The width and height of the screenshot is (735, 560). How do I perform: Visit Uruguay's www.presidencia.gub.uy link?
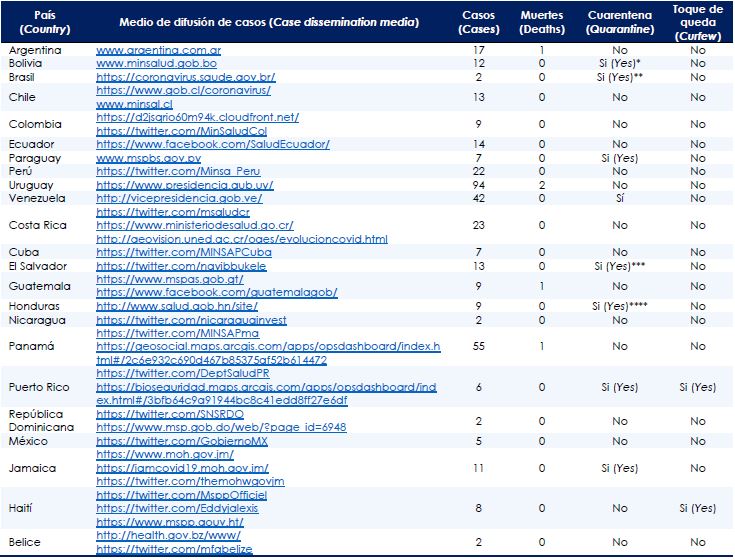(x=183, y=185)
